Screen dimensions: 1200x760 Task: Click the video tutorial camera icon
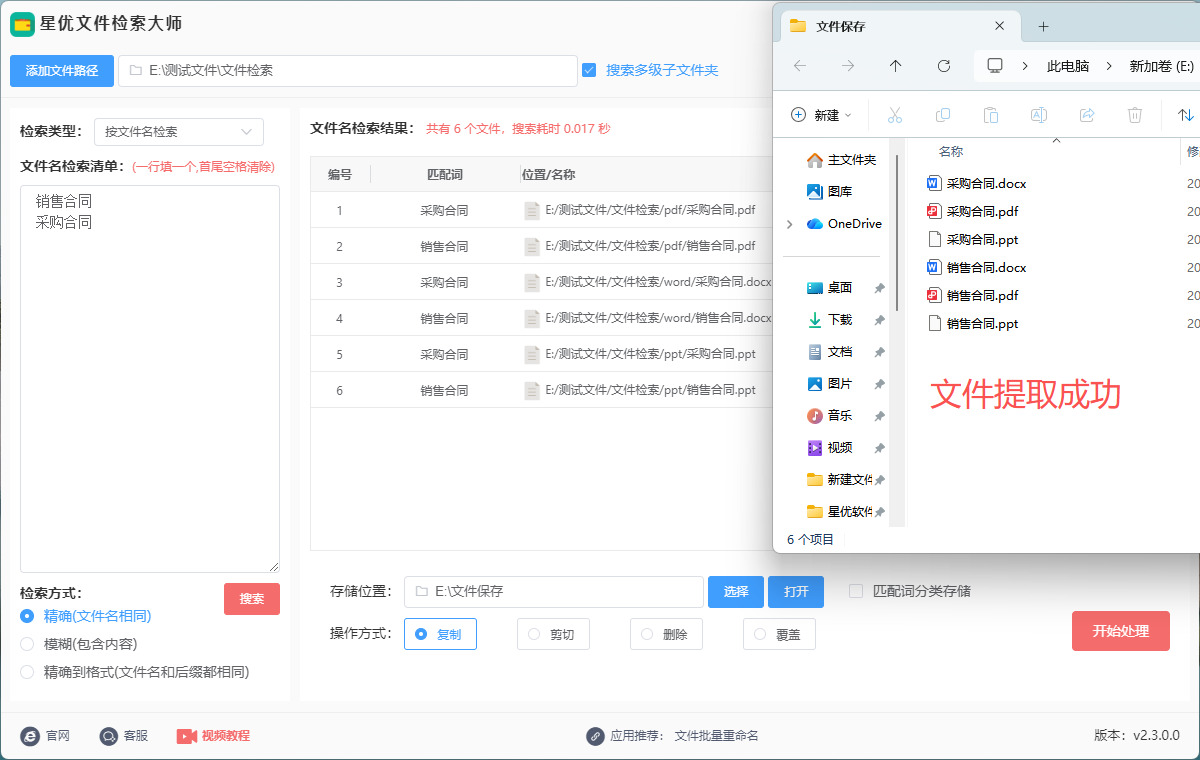pos(187,736)
